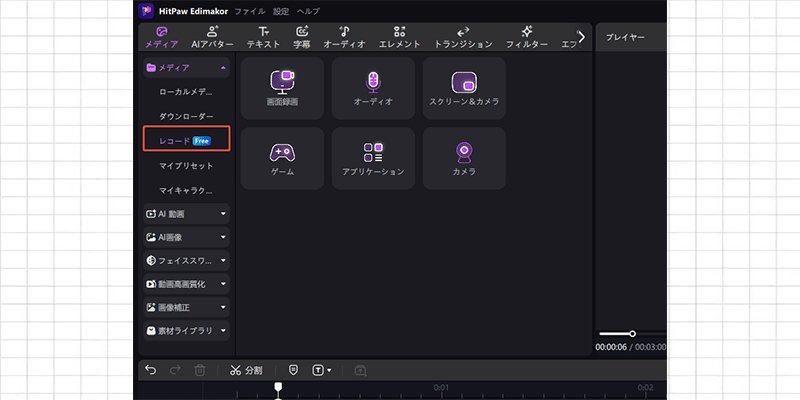Image resolution: width=800 pixels, height=400 pixels.
Task: Select ダウンローダー in sidebar
Action: tap(186, 117)
